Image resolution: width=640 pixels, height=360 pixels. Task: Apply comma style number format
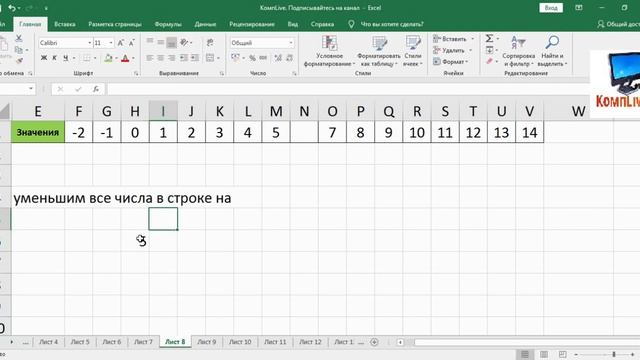click(x=263, y=58)
